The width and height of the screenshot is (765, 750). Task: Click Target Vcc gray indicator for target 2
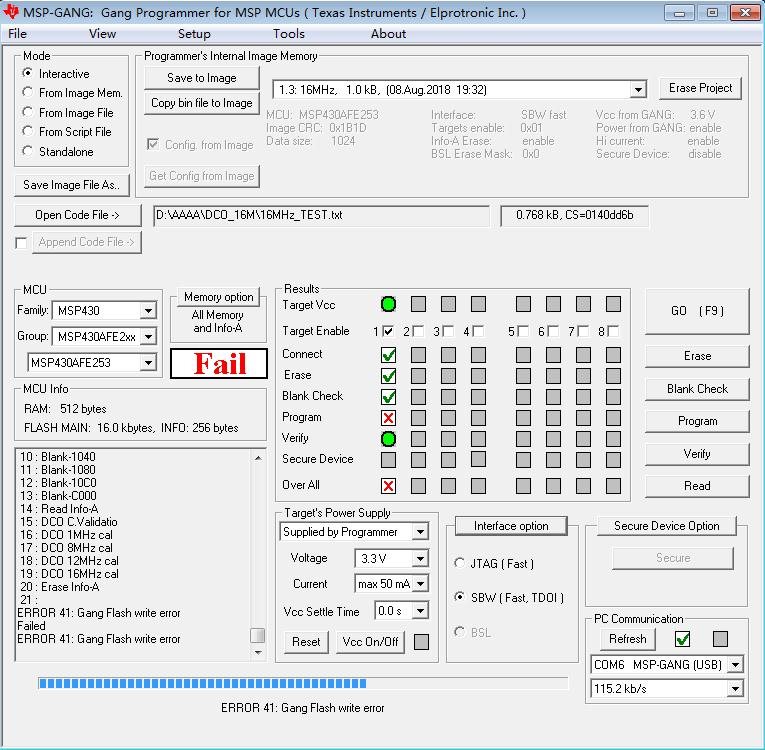coord(418,304)
